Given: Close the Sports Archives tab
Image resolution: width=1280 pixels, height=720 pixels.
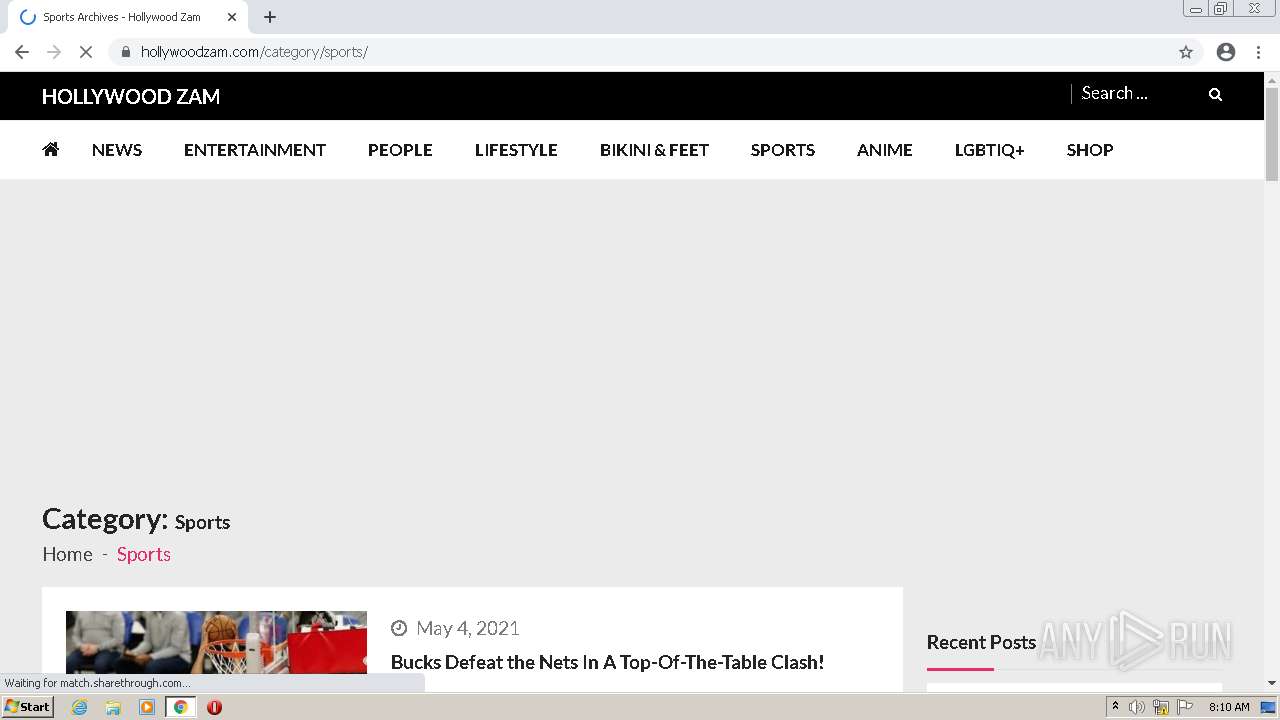Looking at the screenshot, I should tap(232, 17).
